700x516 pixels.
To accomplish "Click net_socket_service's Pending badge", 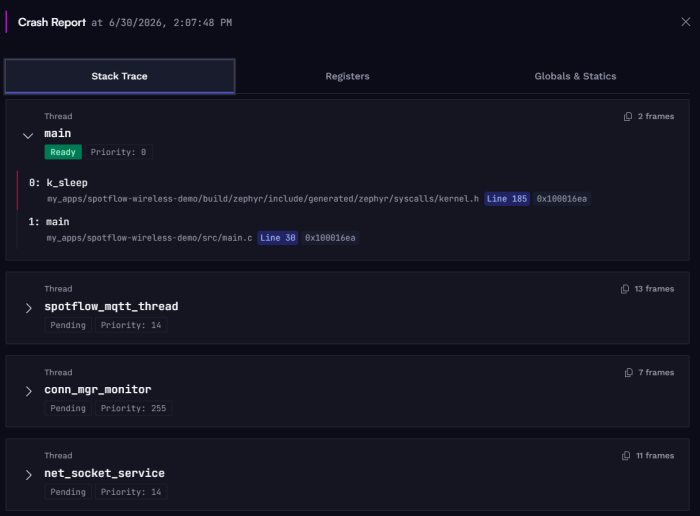I will coord(68,492).
